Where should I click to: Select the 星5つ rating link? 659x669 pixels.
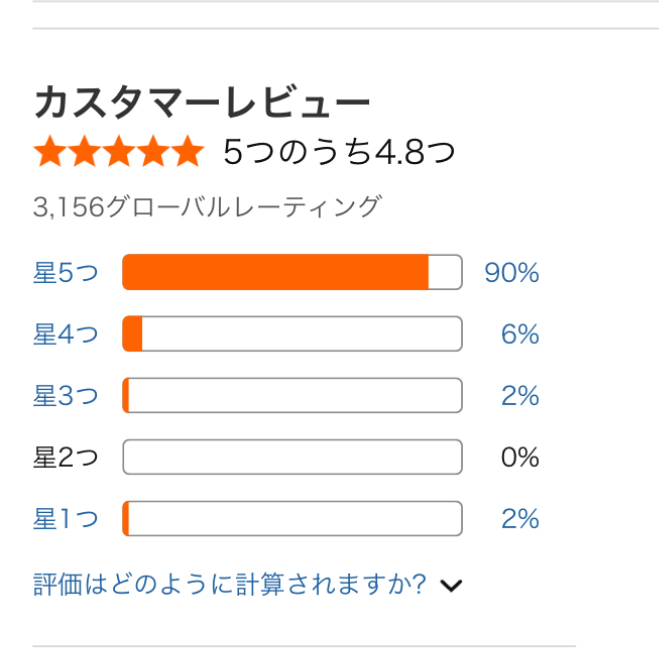pyautogui.click(x=66, y=272)
